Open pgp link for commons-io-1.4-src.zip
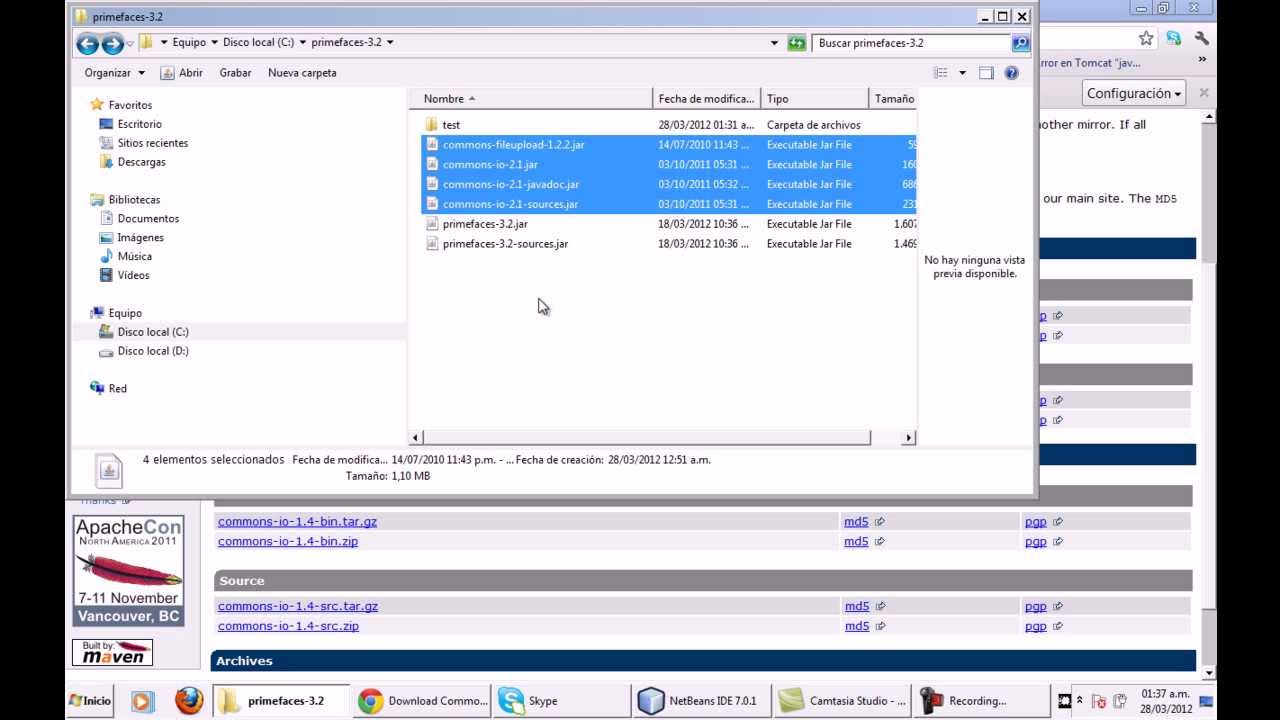1280x720 pixels. point(1035,626)
